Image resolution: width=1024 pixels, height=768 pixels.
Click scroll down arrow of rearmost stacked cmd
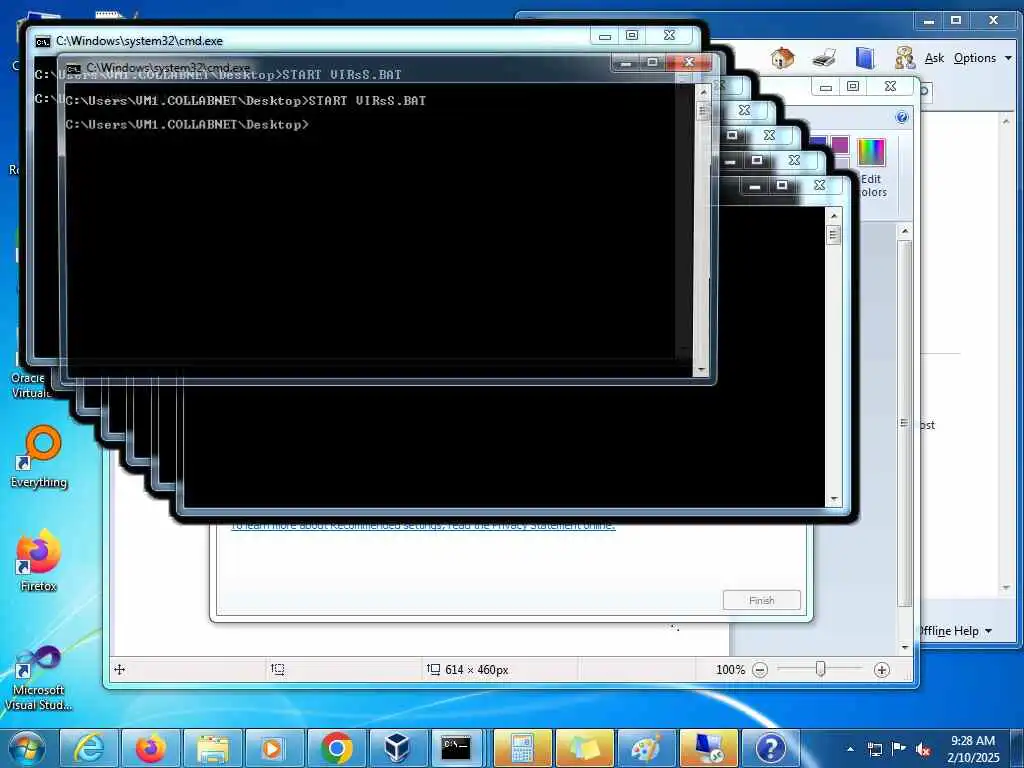click(x=833, y=500)
